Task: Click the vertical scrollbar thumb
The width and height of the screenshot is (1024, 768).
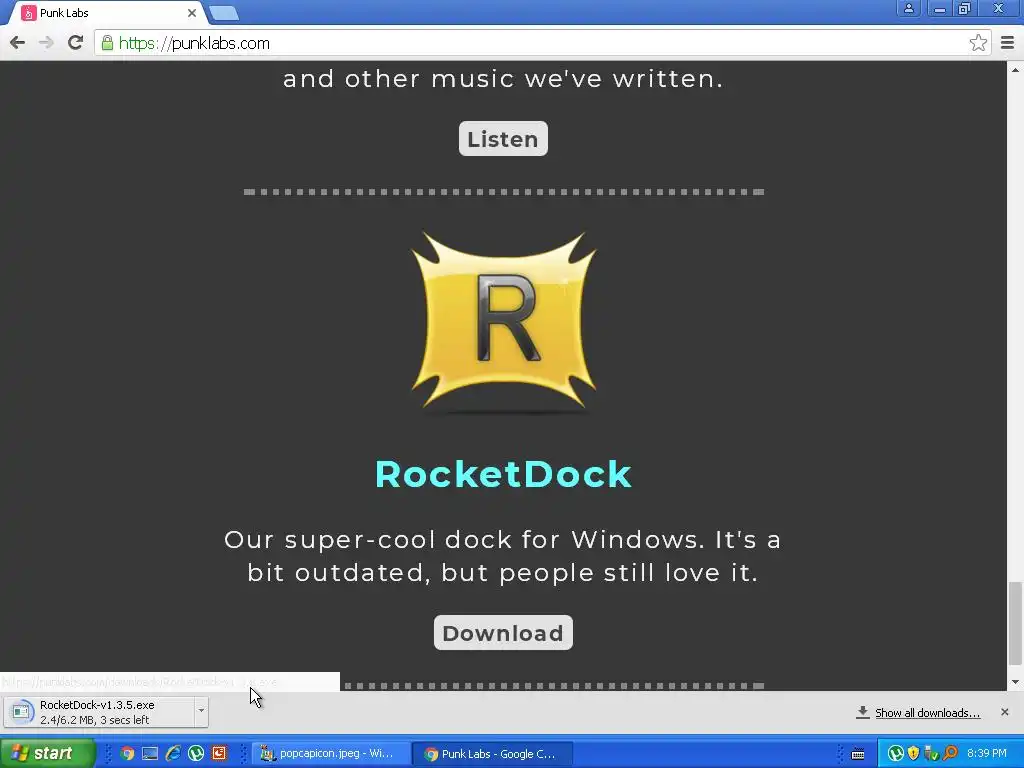Action: tap(1015, 623)
